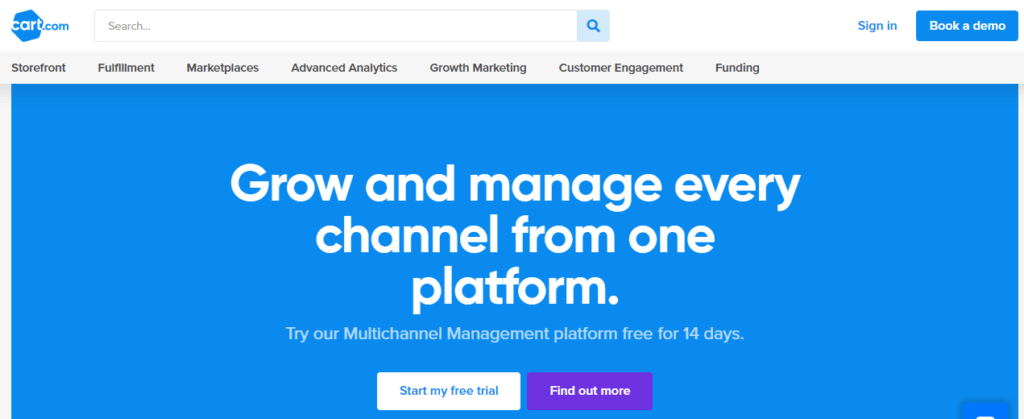1024x419 pixels.
Task: Focus the Search input field
Action: tap(336, 26)
